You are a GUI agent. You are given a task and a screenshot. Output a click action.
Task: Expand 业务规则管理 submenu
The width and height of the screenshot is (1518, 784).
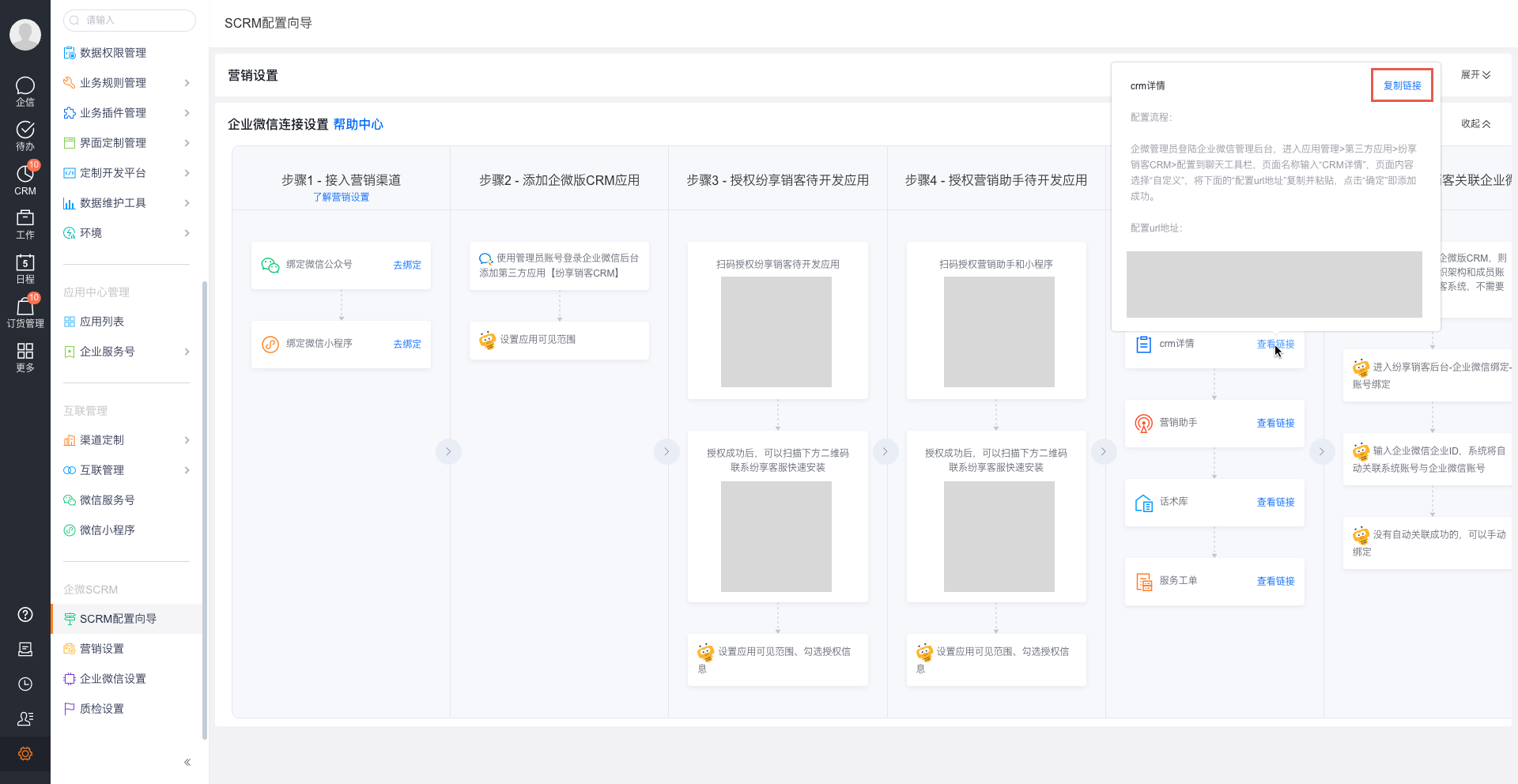(x=187, y=82)
